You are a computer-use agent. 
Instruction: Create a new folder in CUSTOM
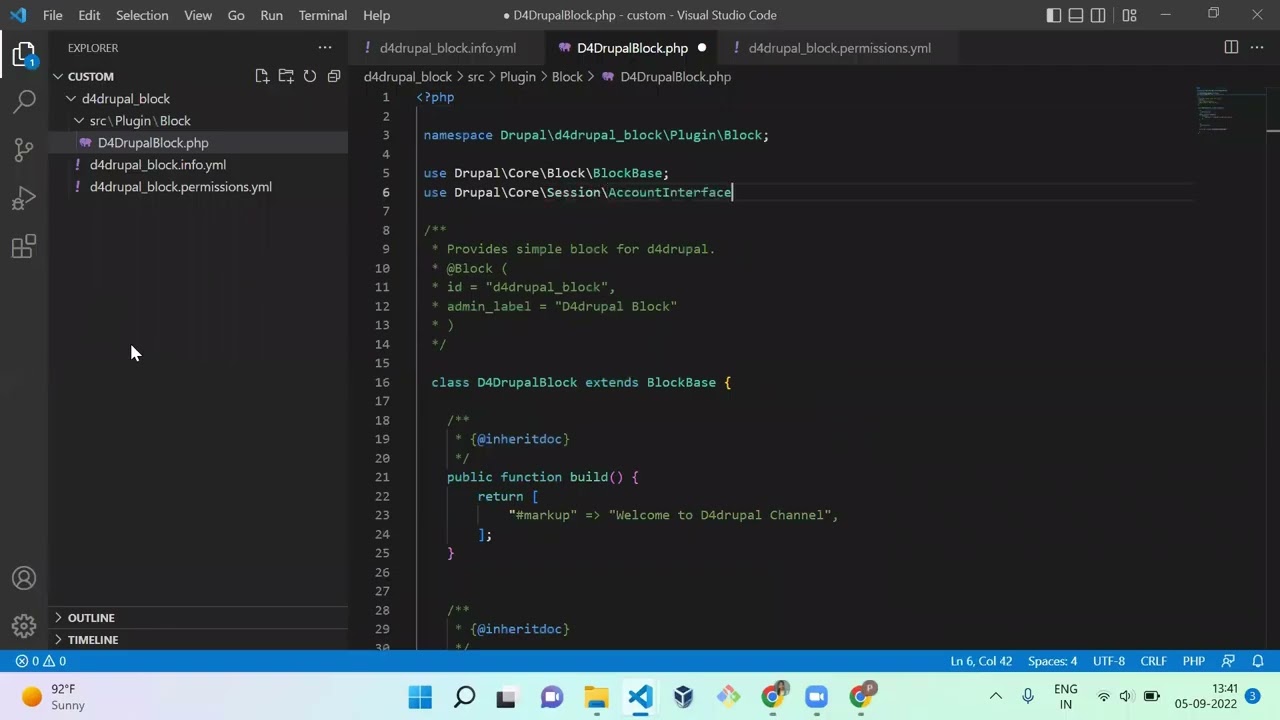coord(286,76)
